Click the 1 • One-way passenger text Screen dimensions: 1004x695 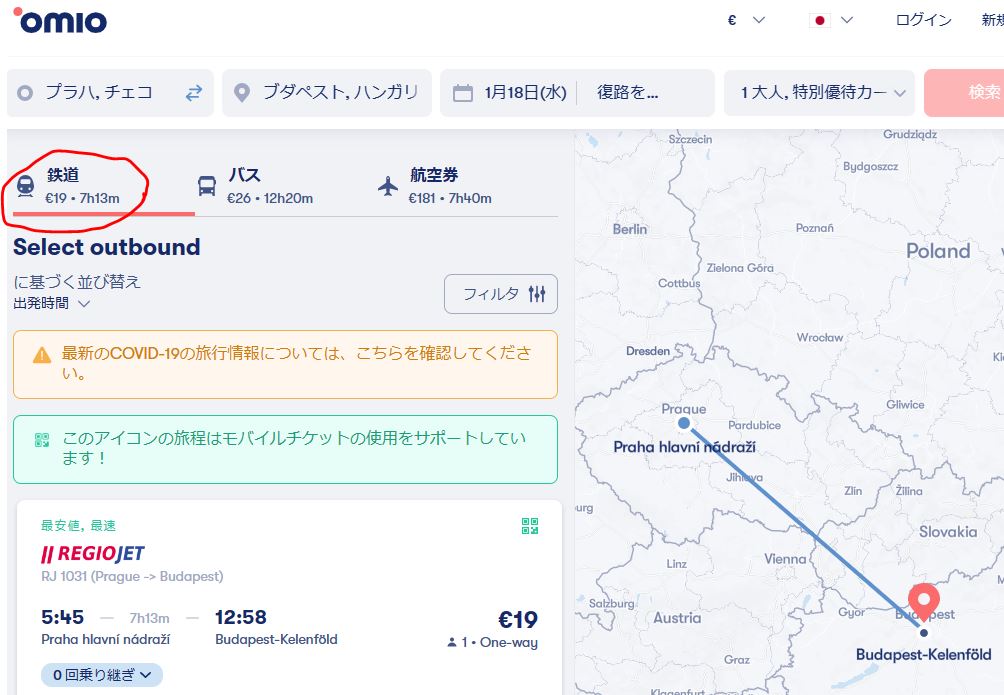tap(492, 642)
